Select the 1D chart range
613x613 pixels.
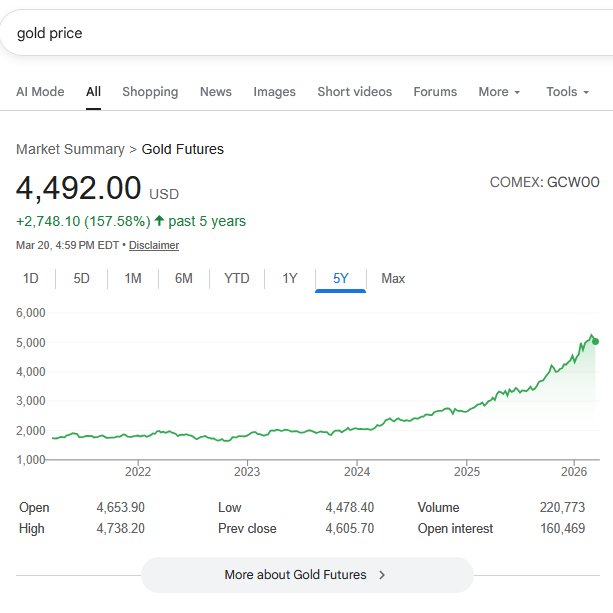point(30,278)
